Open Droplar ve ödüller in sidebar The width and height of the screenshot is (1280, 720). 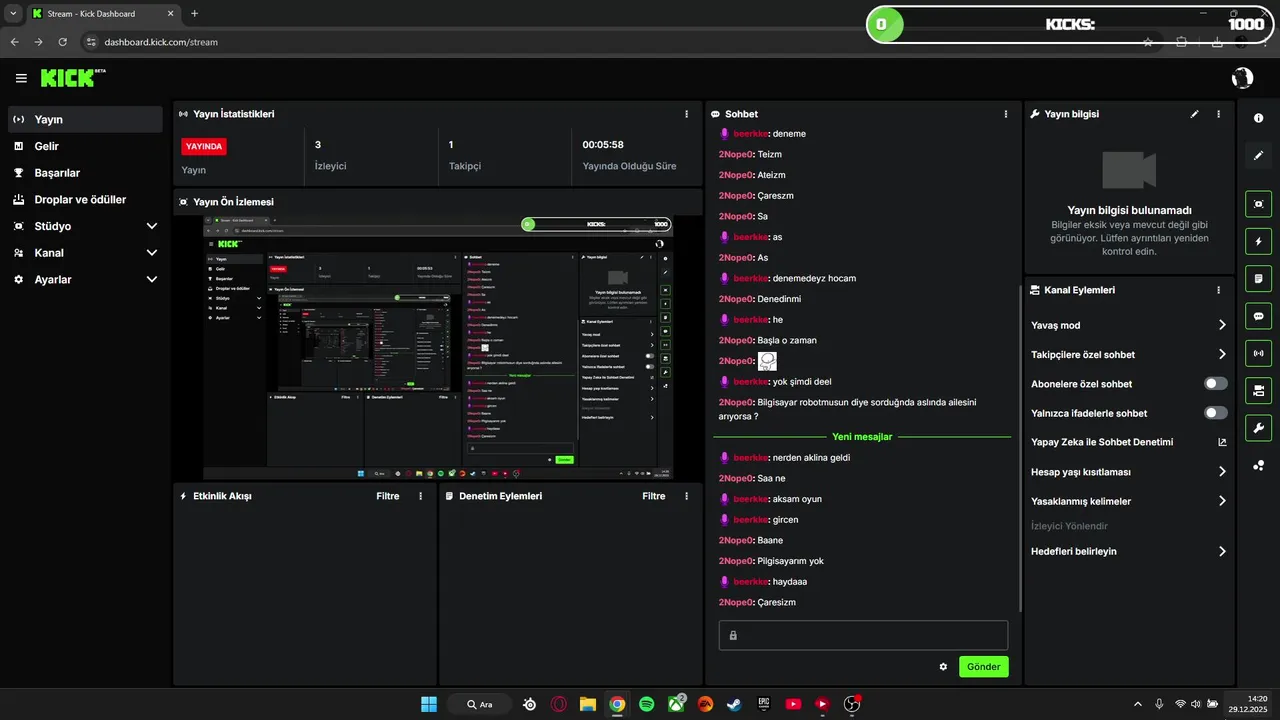[x=85, y=199]
